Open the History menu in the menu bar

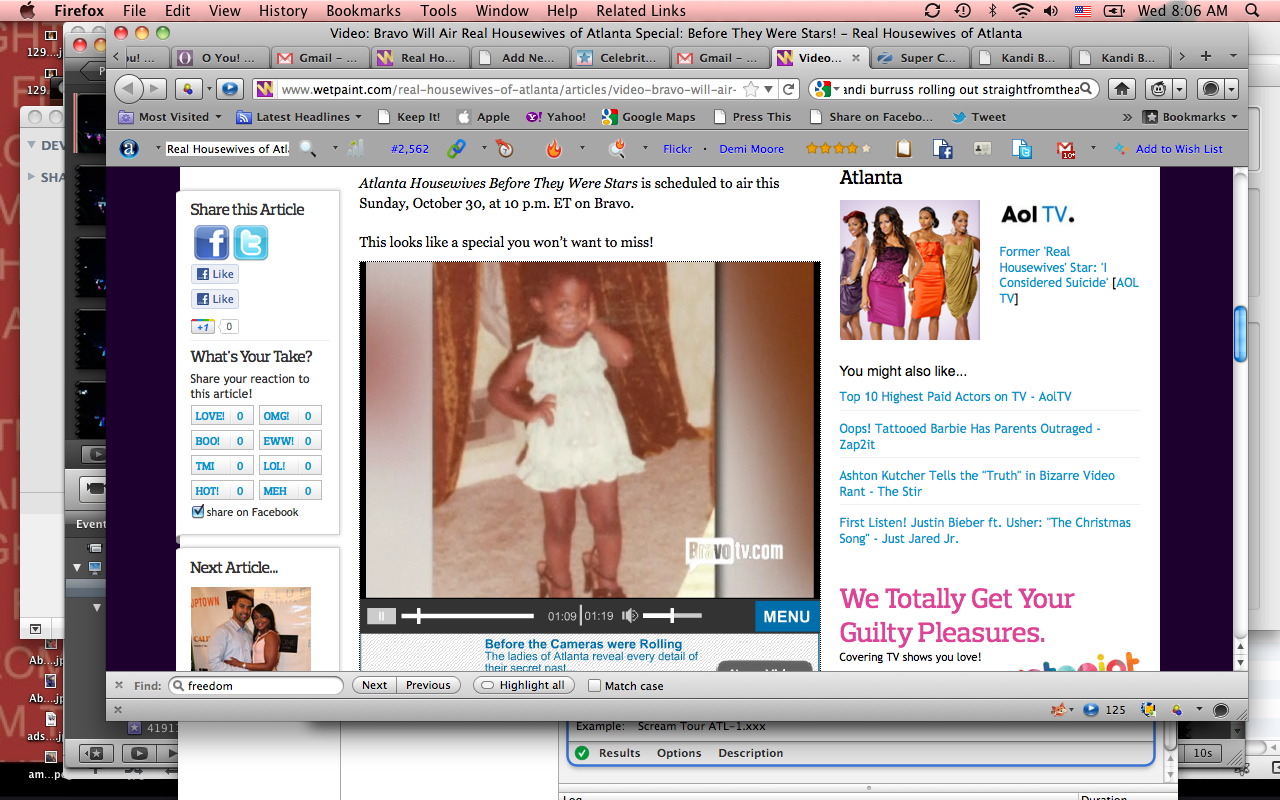[x=283, y=11]
